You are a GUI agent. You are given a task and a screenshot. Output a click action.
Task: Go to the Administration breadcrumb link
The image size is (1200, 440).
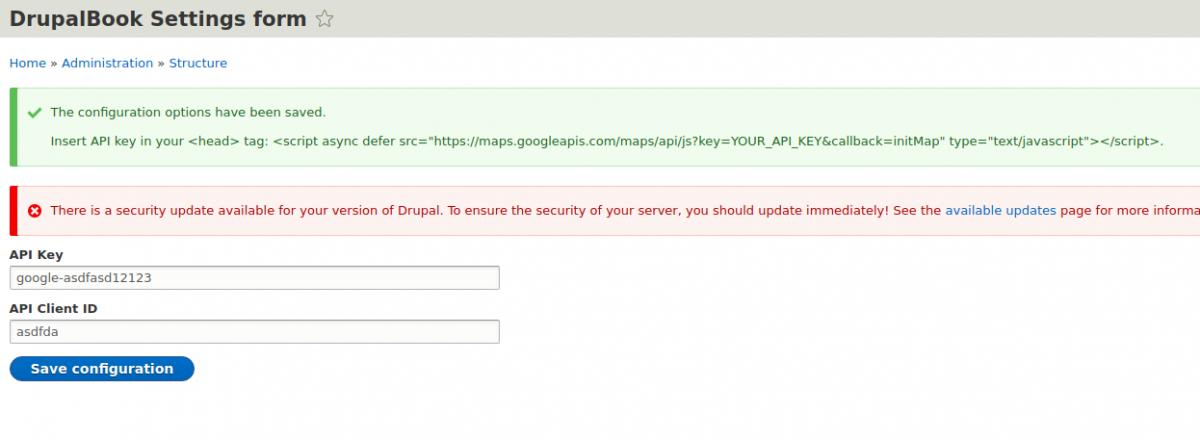[x=107, y=63]
